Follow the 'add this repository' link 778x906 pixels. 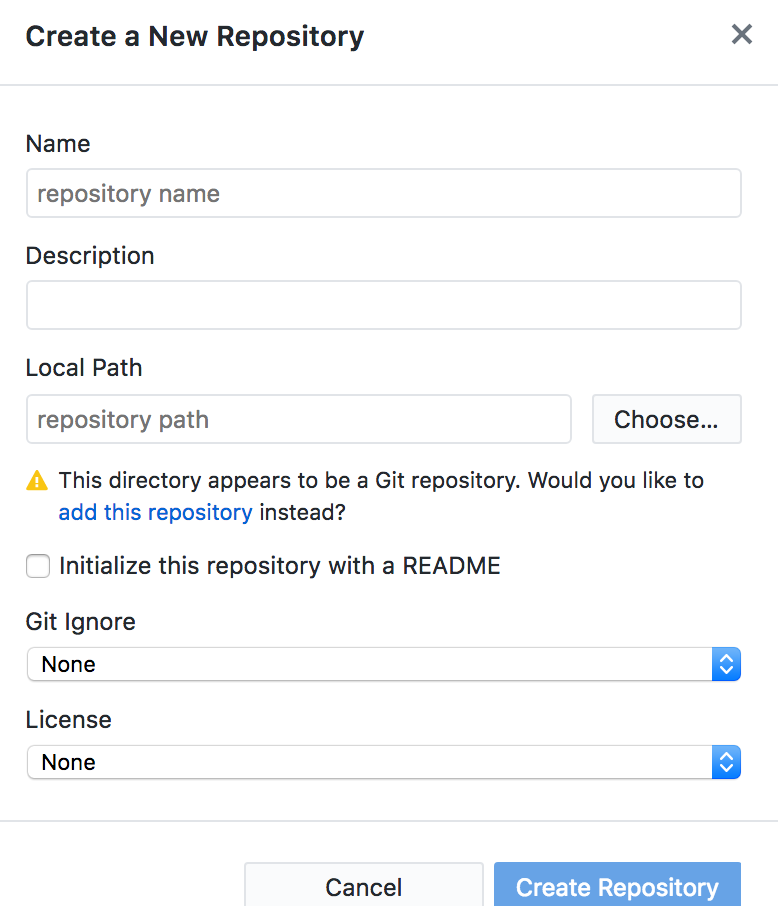pos(155,513)
